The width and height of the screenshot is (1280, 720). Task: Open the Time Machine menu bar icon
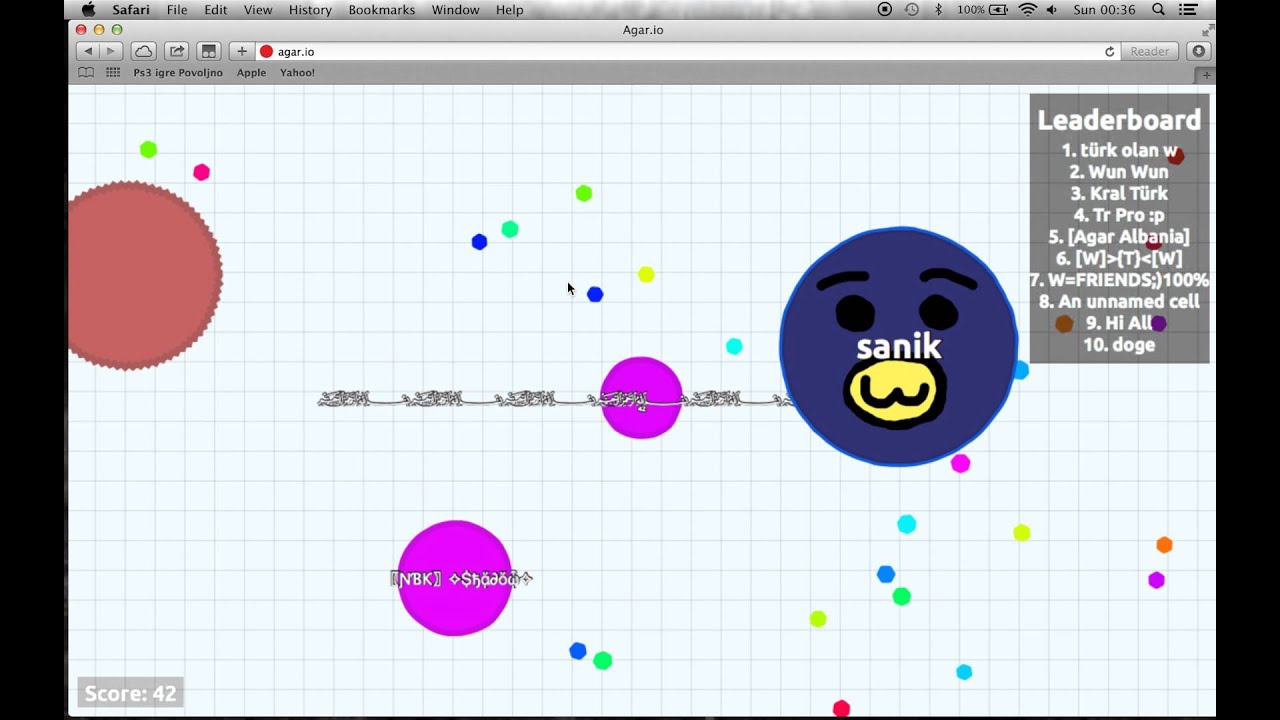(x=911, y=9)
